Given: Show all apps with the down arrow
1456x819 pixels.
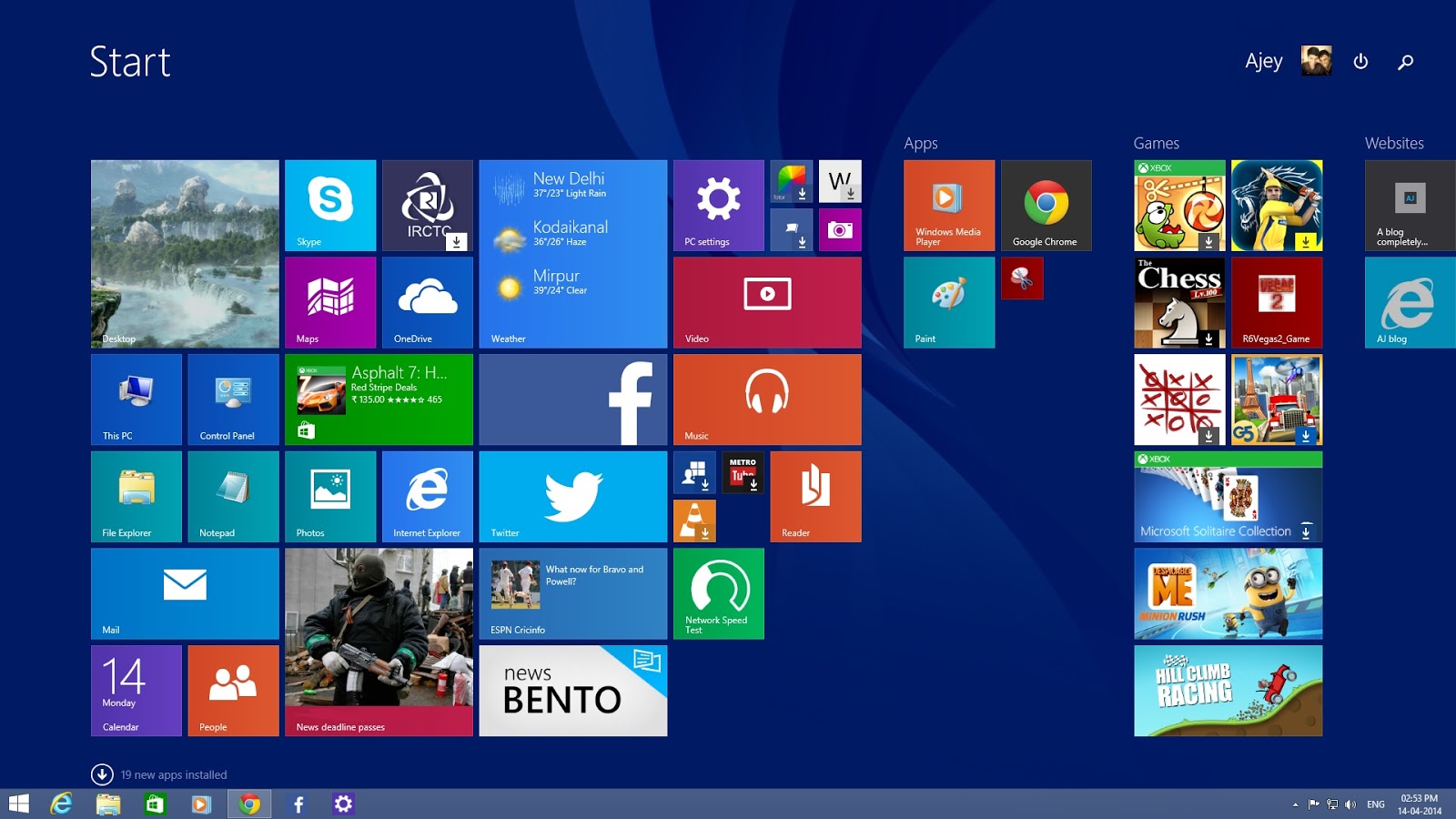Looking at the screenshot, I should tap(102, 774).
